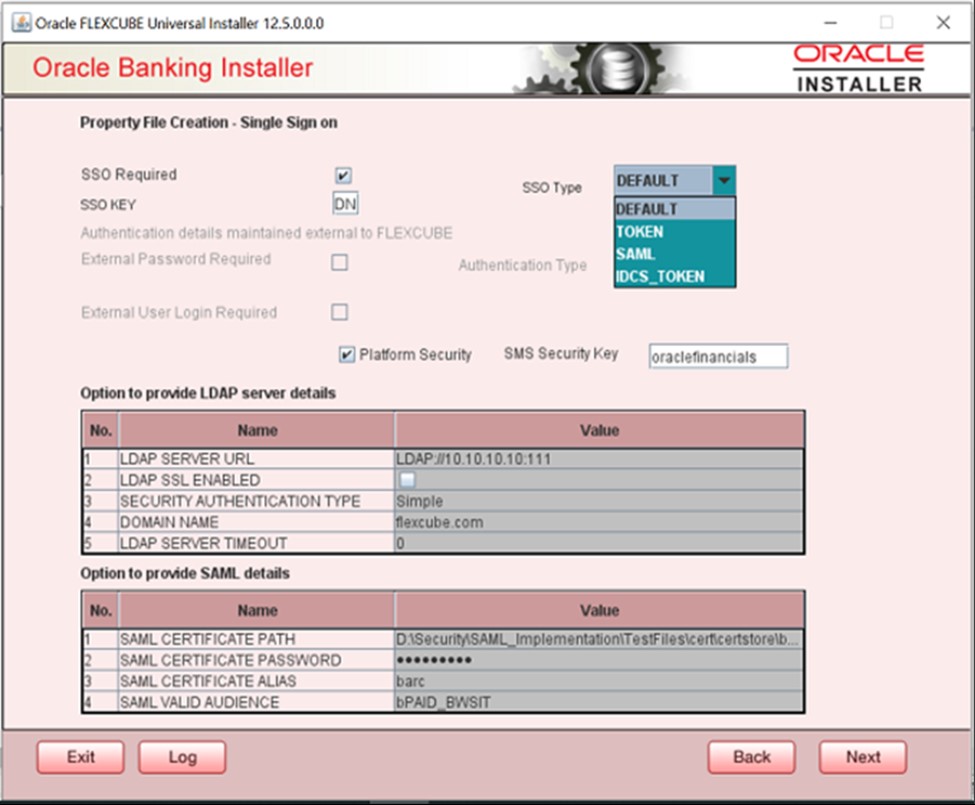The width and height of the screenshot is (975, 805).
Task: Click the DOMAIN NAME row label
Action: coord(256,522)
